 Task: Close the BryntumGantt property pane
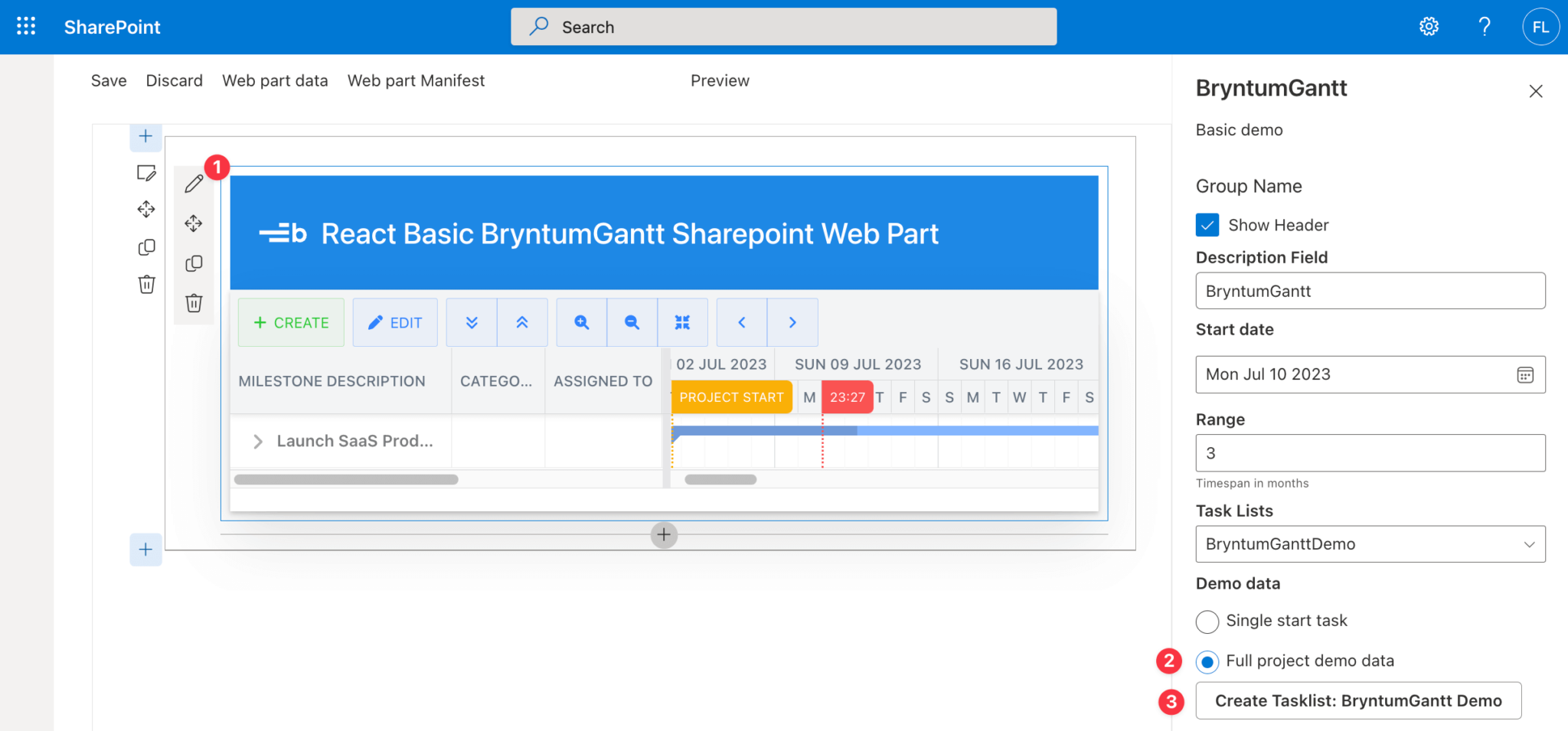1536,91
